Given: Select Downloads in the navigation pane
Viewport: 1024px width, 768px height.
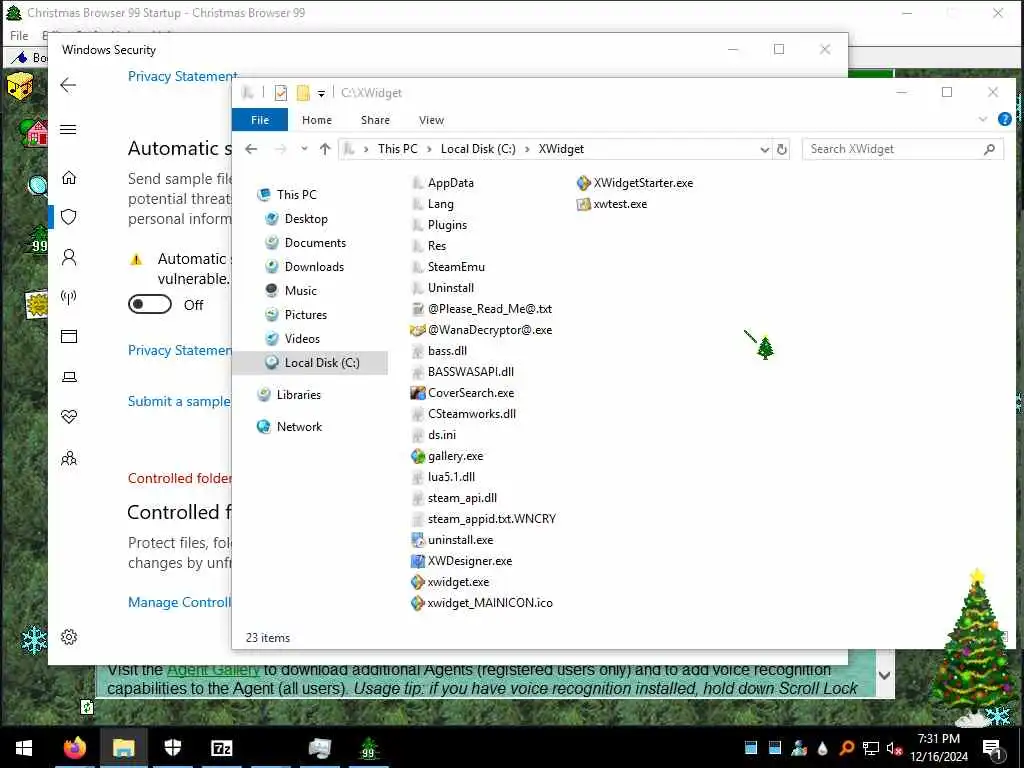Looking at the screenshot, I should (305, 266).
